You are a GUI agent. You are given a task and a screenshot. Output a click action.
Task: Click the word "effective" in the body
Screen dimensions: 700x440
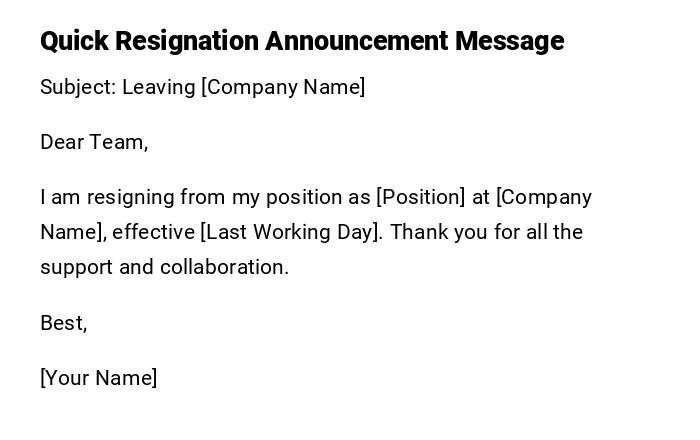[x=153, y=233]
